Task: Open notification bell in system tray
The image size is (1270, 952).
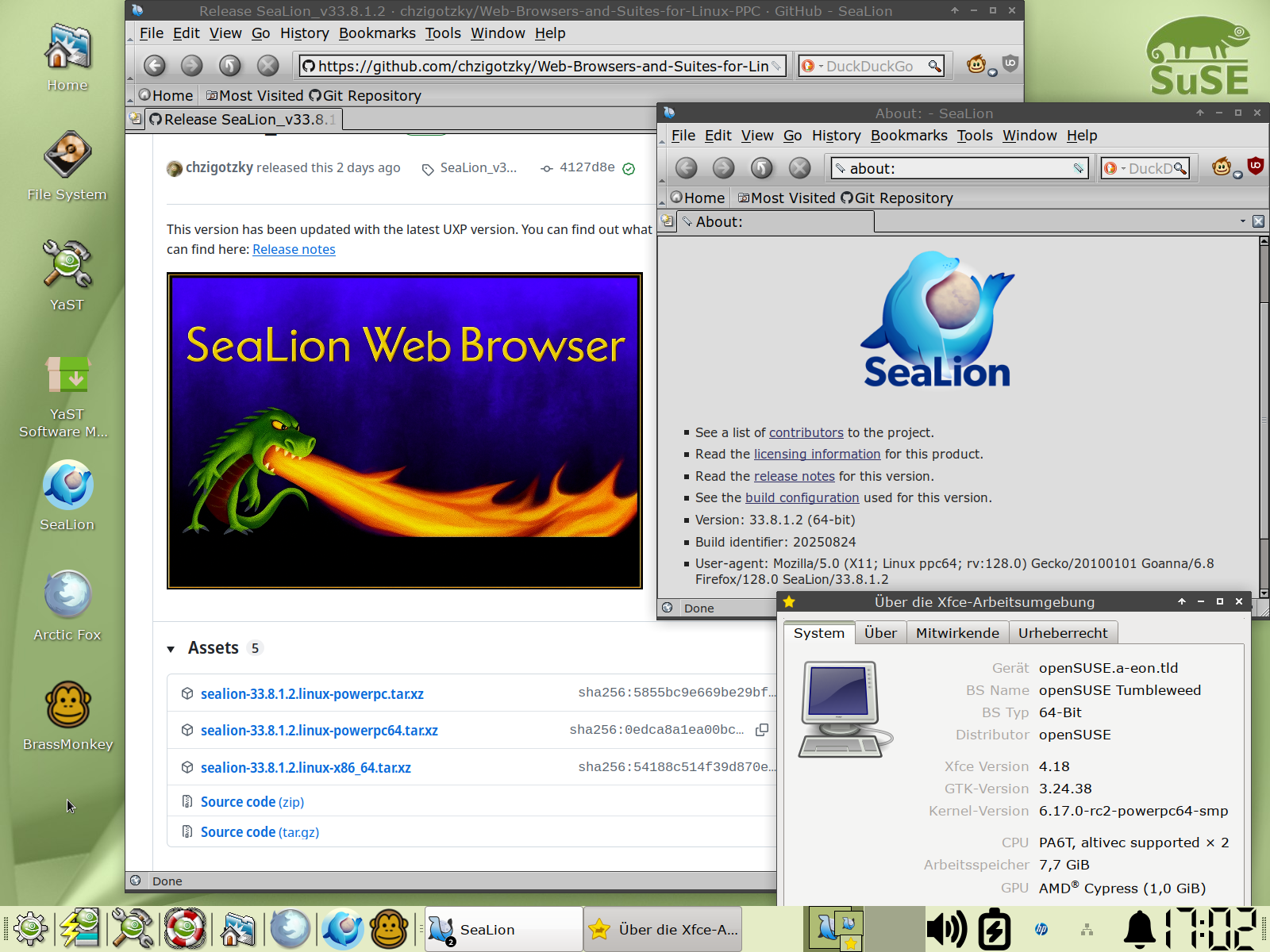Action: 1139,929
